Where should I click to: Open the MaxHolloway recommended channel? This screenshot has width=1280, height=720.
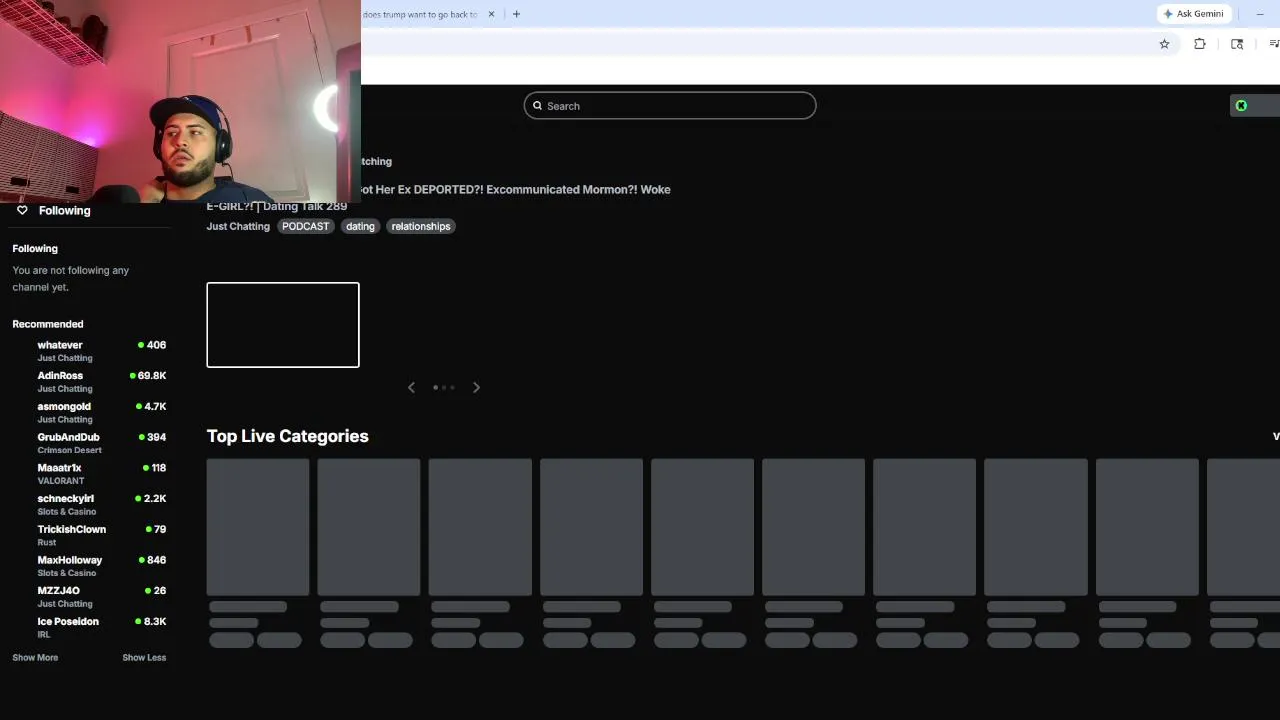click(89, 566)
